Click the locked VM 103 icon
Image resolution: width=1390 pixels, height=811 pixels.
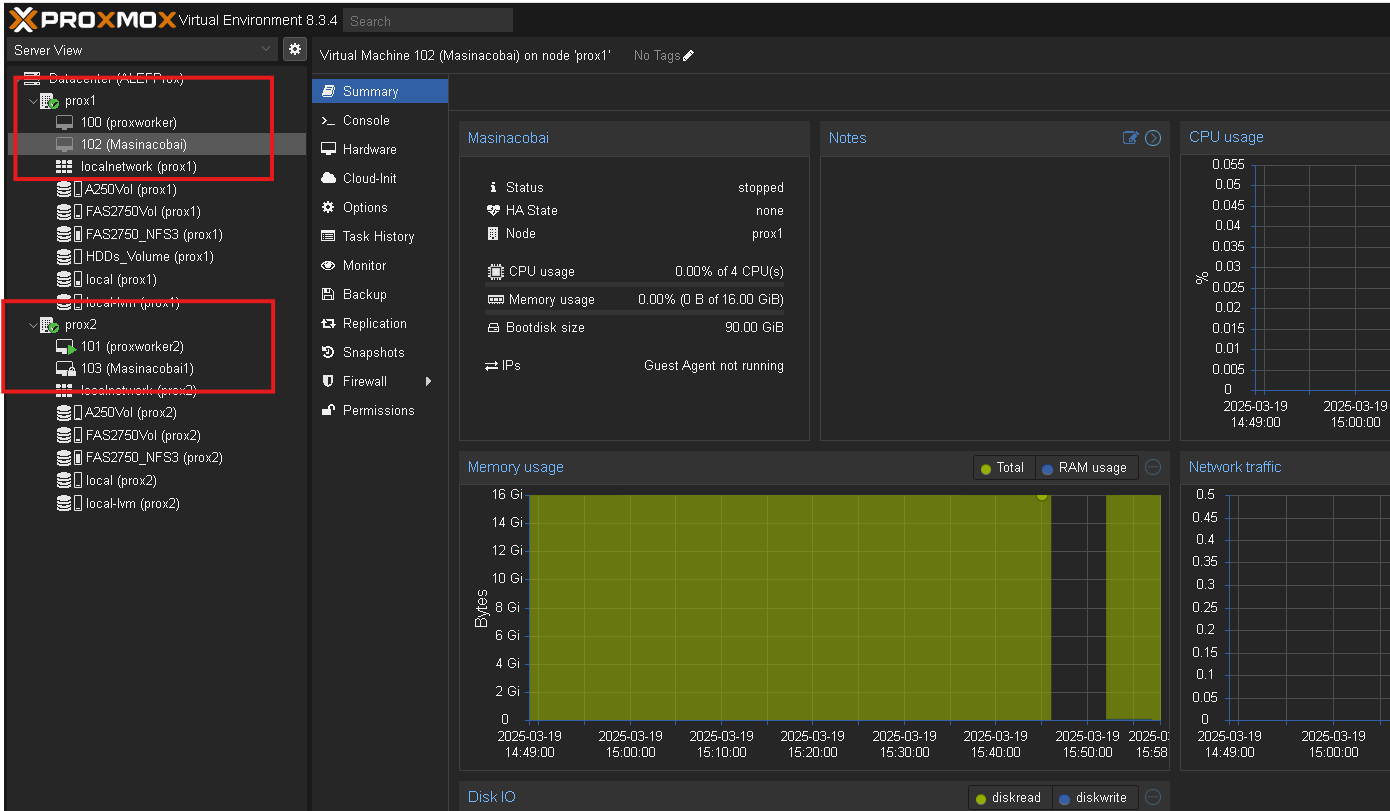[66, 369]
